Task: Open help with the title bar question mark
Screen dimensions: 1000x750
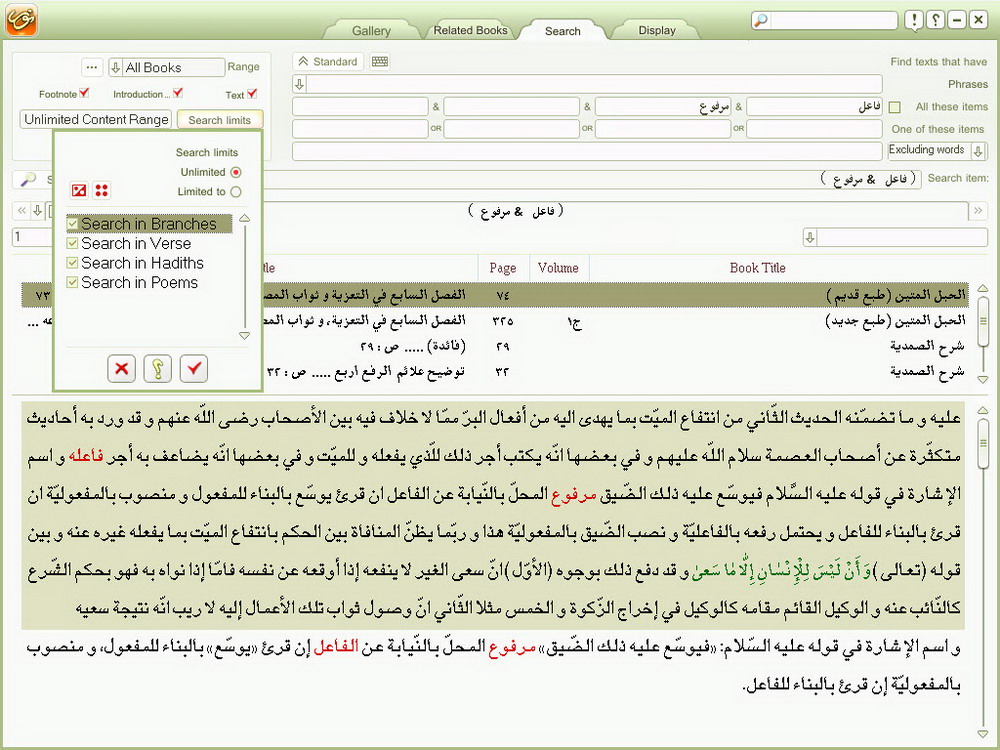Action: coord(935,20)
